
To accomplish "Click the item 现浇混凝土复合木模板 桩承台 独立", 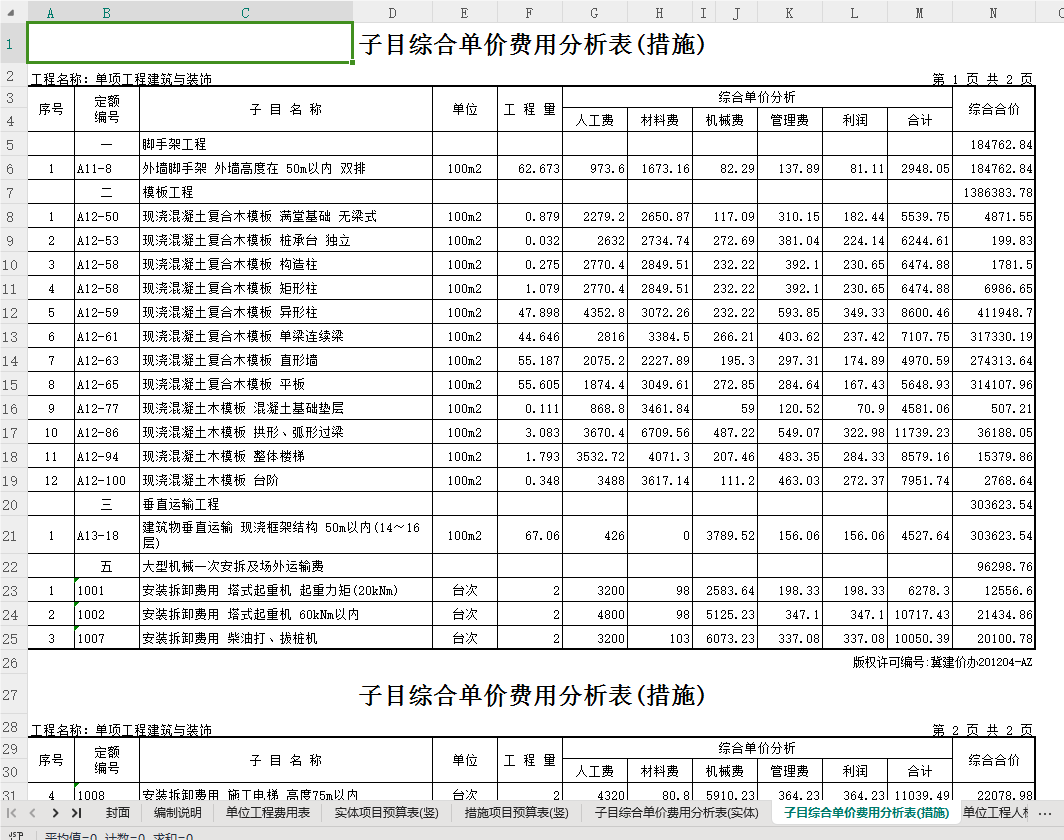I will (x=286, y=241).
